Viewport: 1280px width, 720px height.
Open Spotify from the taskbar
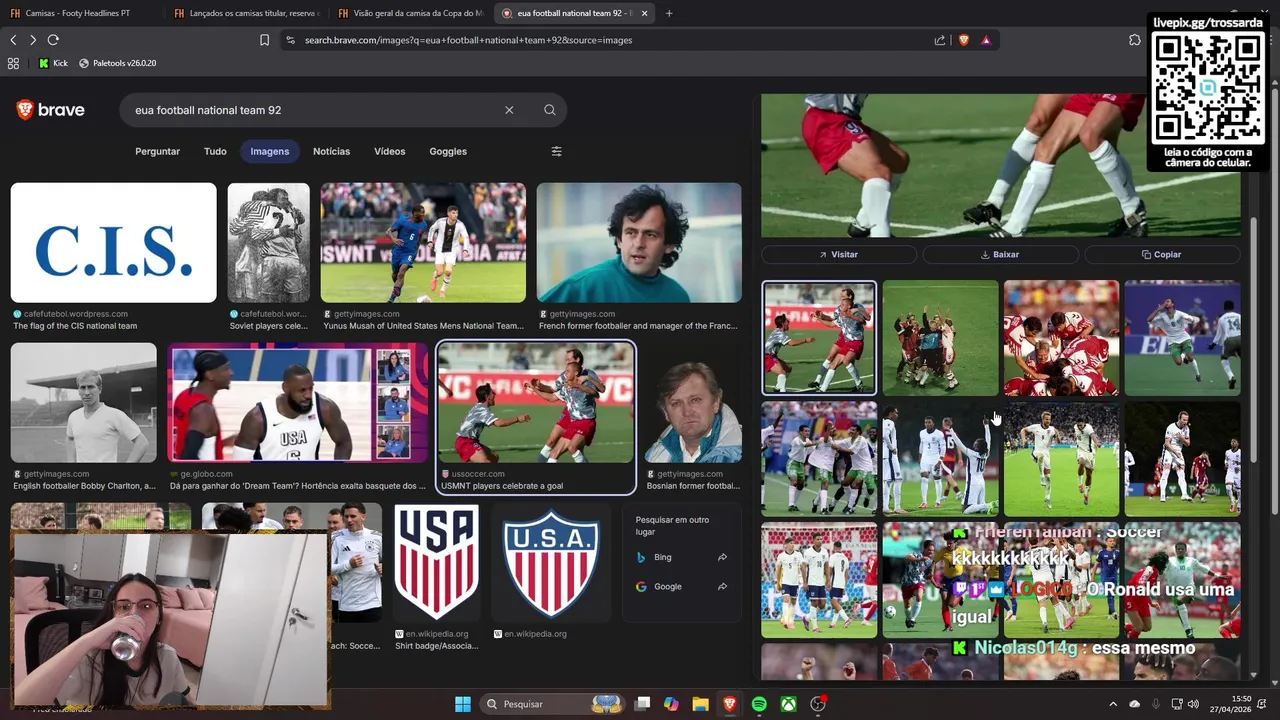pyautogui.click(x=759, y=704)
